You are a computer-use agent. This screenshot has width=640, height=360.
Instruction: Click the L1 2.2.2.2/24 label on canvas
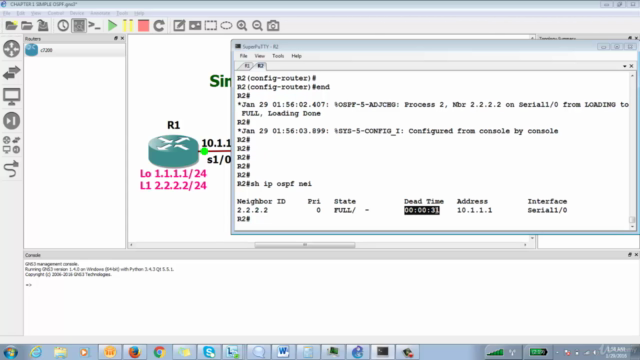pyautogui.click(x=173, y=186)
